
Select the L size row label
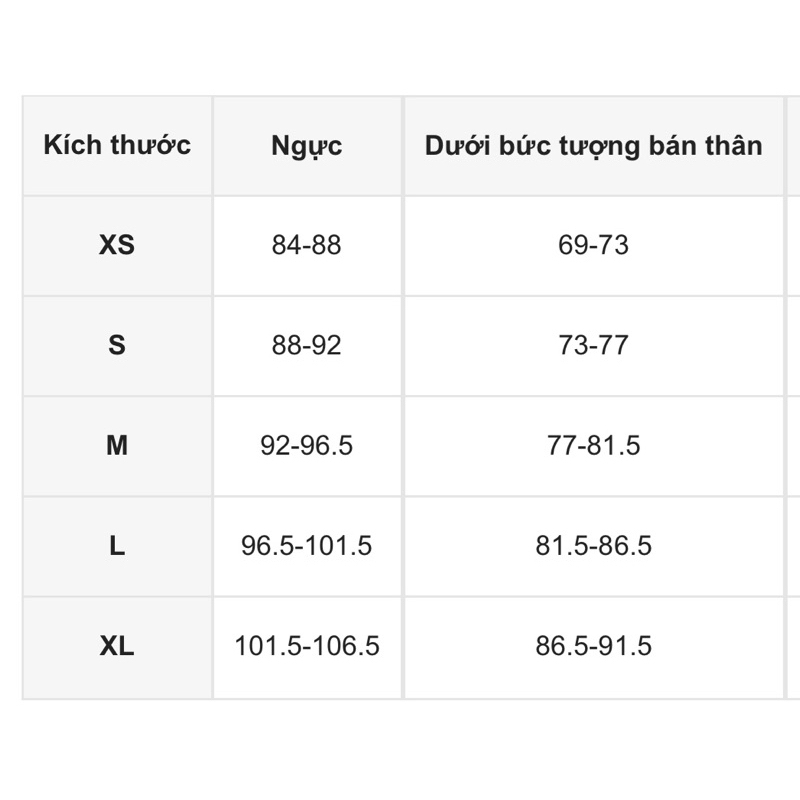[x=117, y=546]
